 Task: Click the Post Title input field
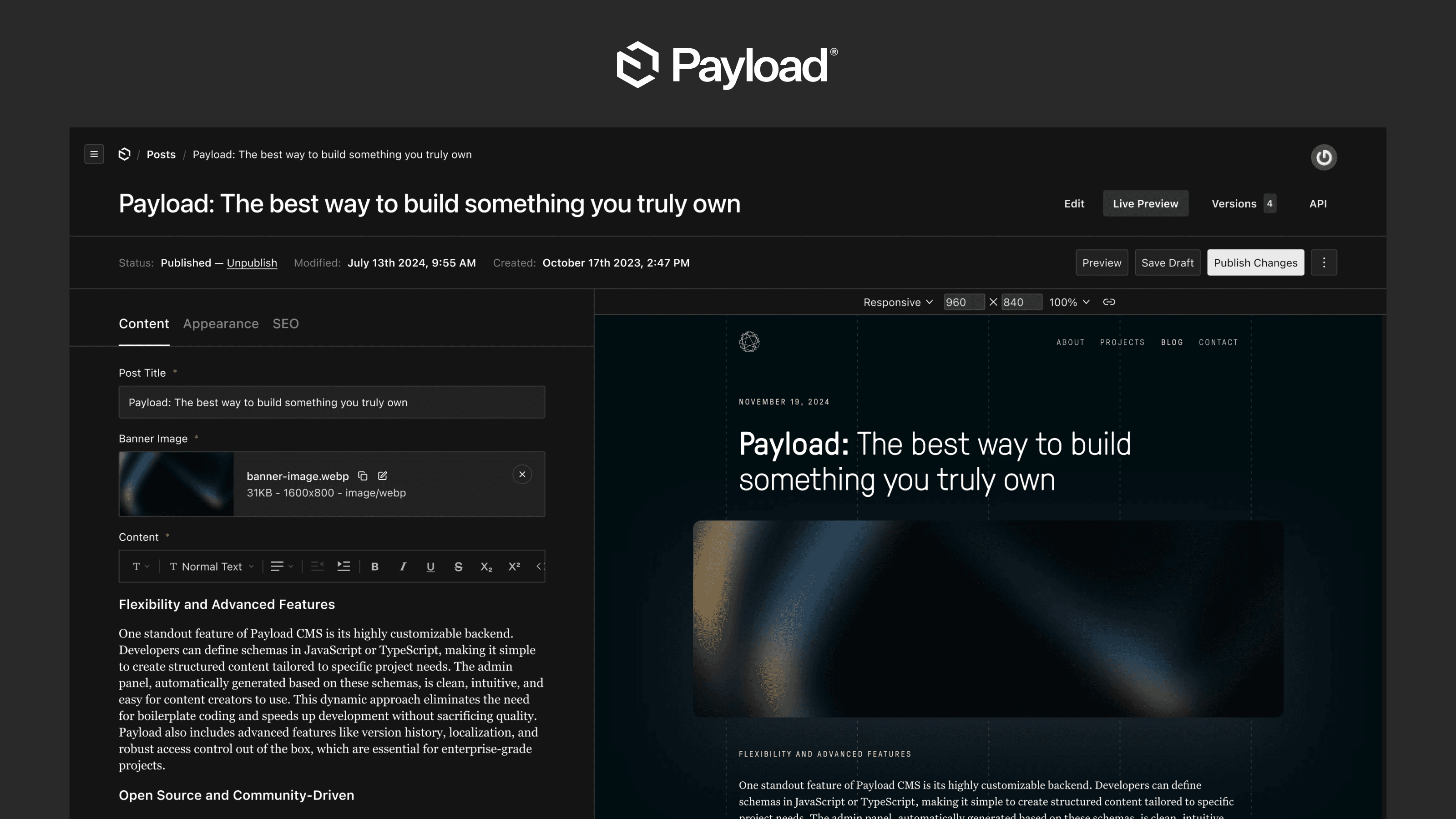[x=332, y=402]
